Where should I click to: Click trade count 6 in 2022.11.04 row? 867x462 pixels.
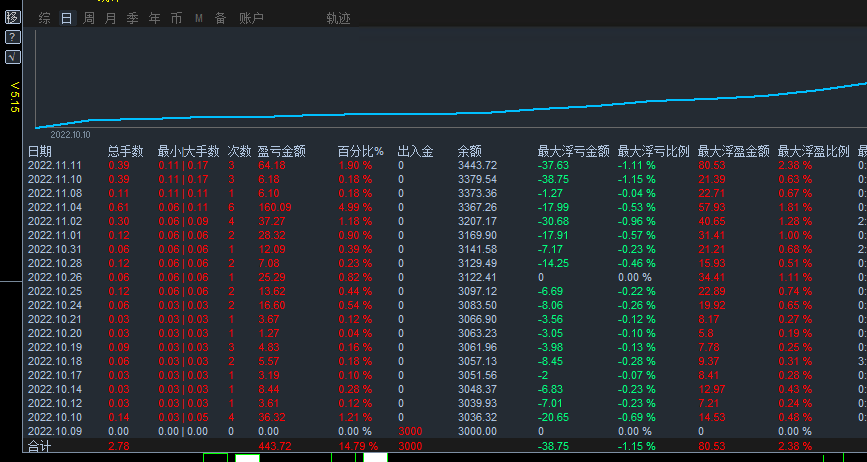point(231,207)
